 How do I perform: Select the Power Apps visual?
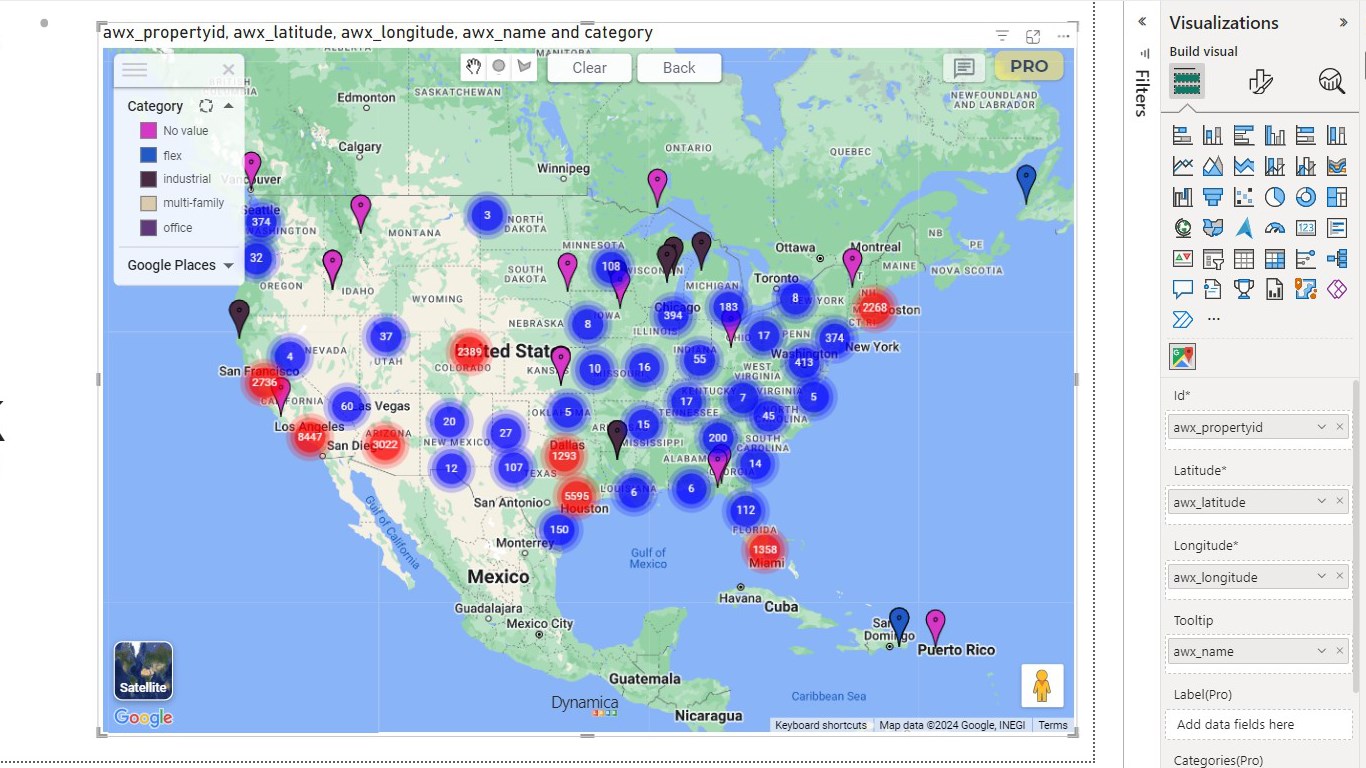click(x=1337, y=290)
